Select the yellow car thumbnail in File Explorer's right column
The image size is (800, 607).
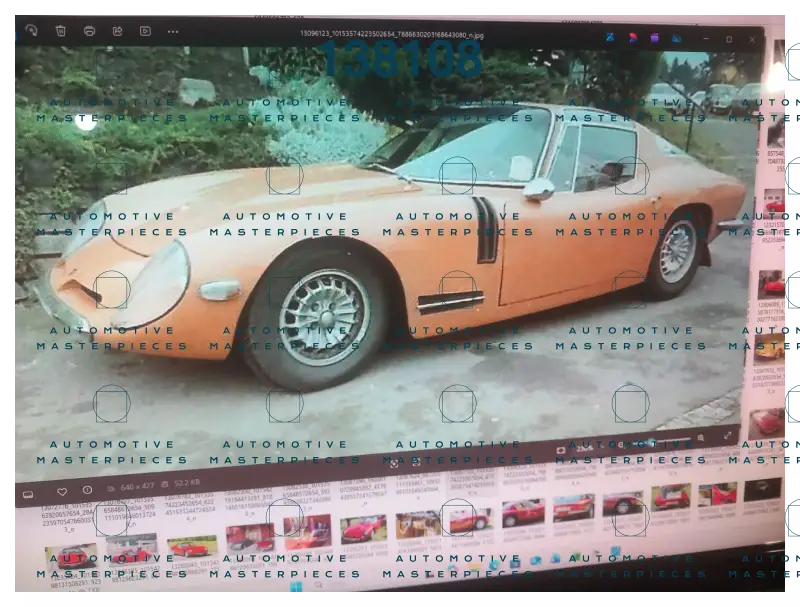click(x=769, y=349)
